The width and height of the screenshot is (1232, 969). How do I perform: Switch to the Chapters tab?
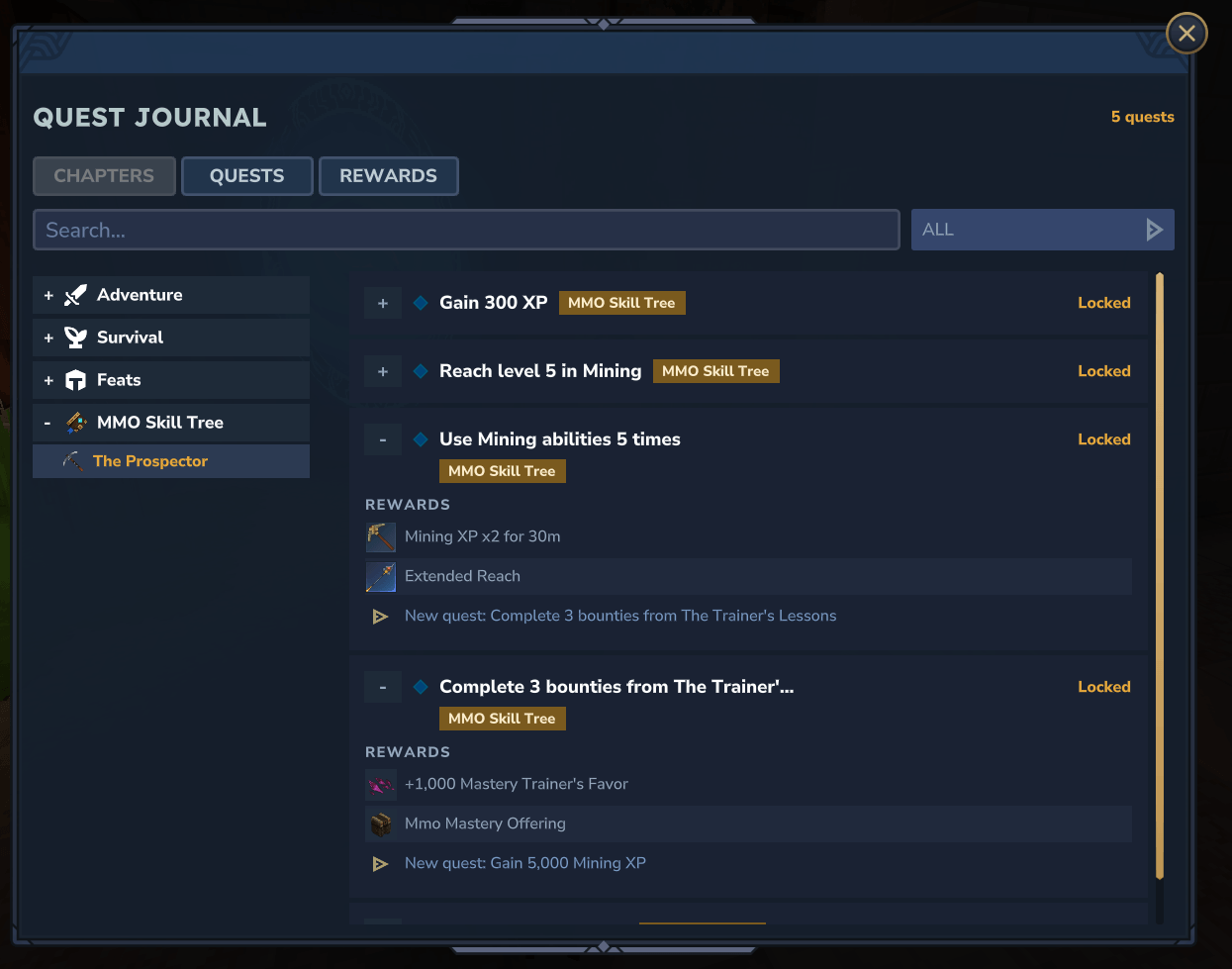(104, 176)
